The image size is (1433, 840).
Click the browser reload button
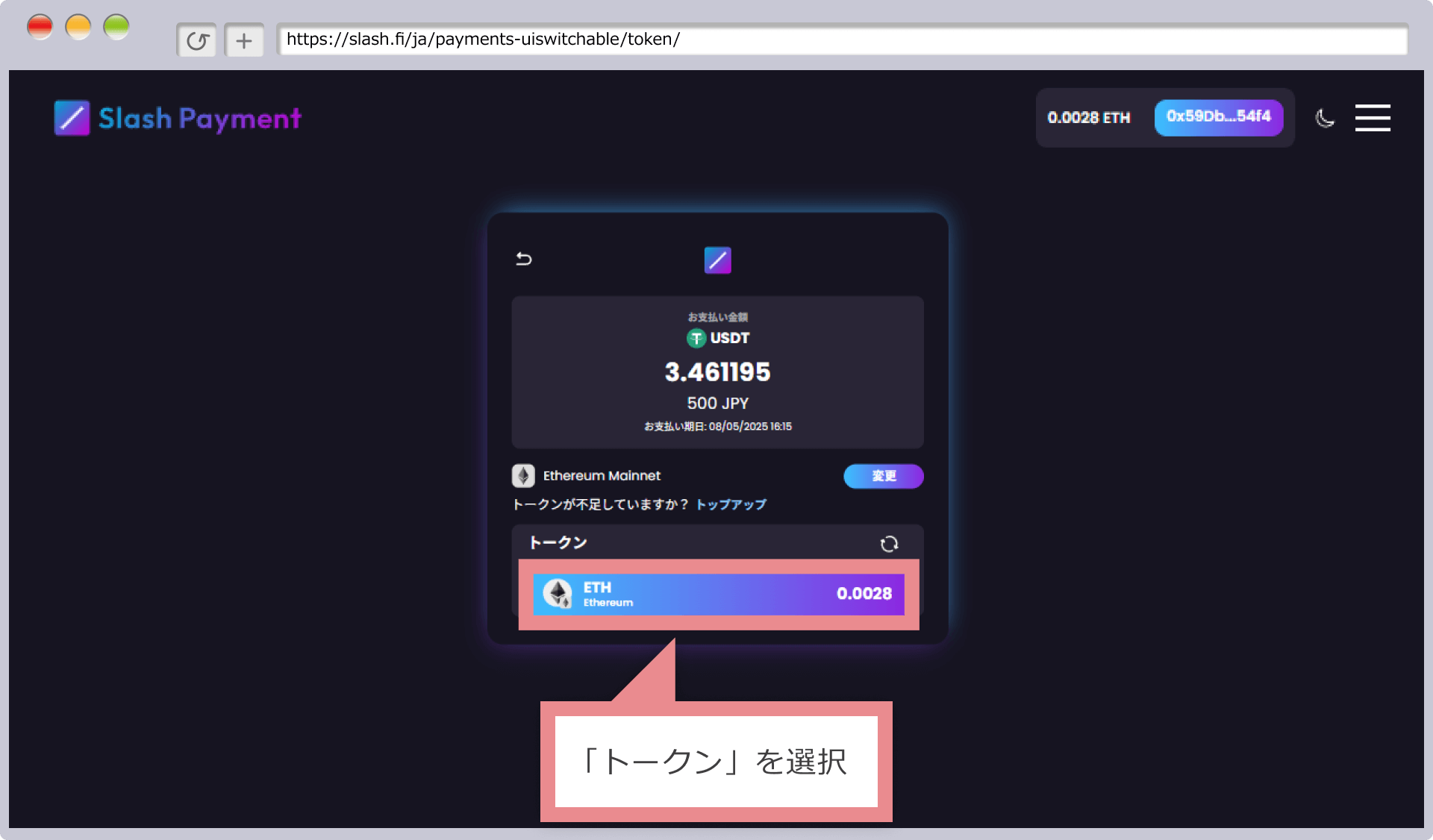pos(197,40)
